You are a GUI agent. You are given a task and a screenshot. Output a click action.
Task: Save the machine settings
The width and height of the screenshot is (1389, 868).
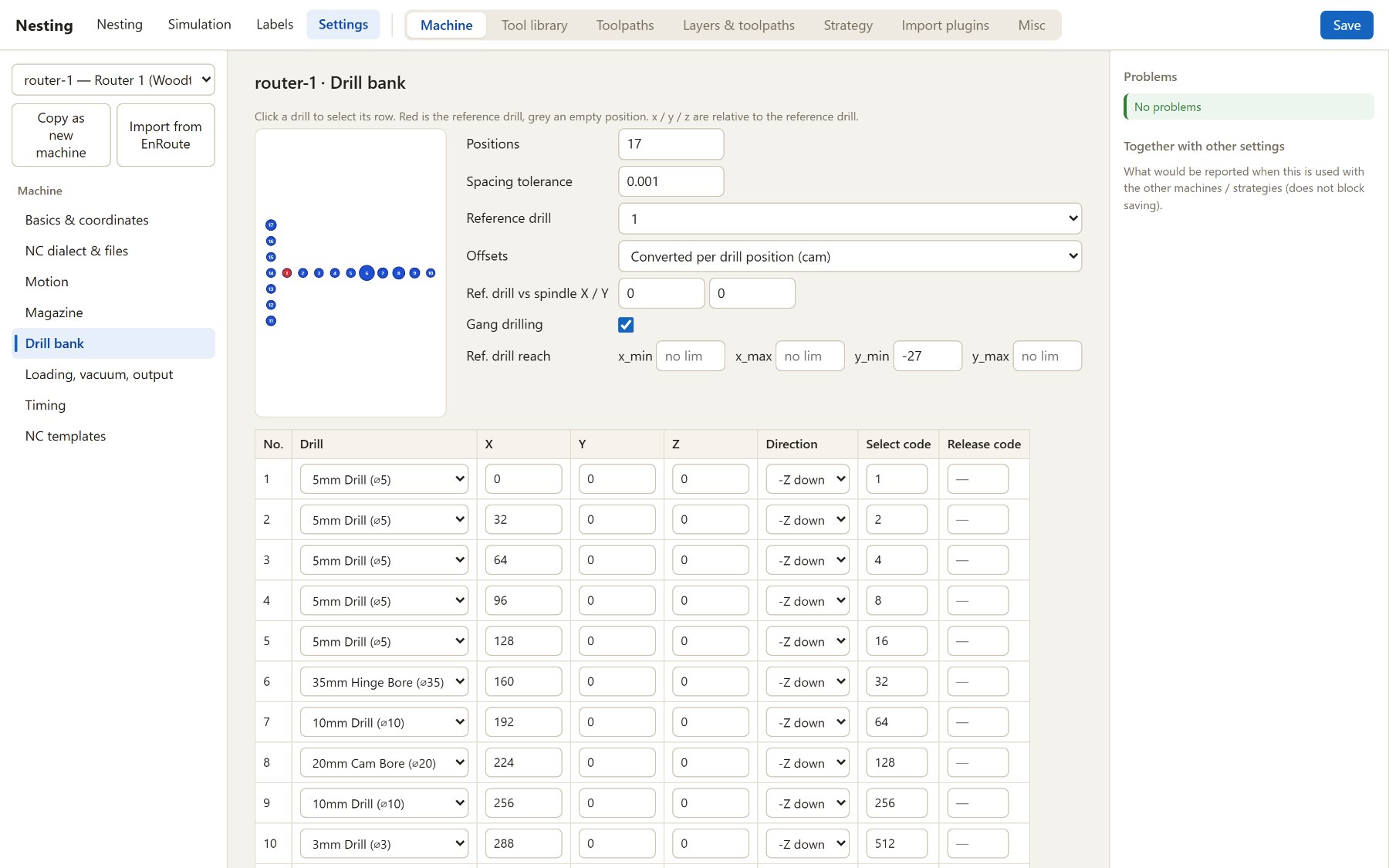(1347, 25)
